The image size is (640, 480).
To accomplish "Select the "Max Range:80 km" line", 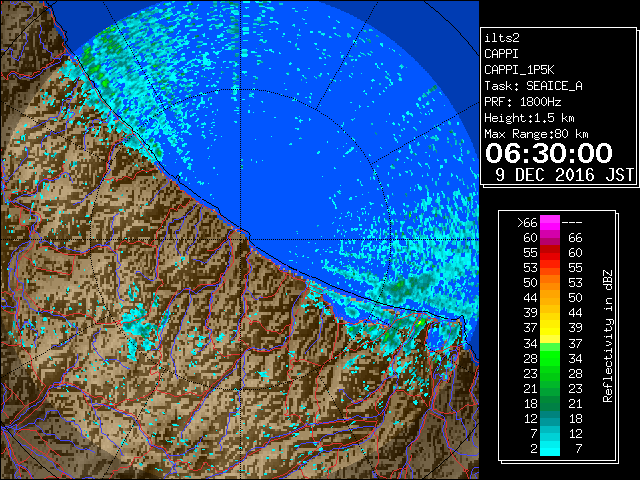I will [536, 134].
